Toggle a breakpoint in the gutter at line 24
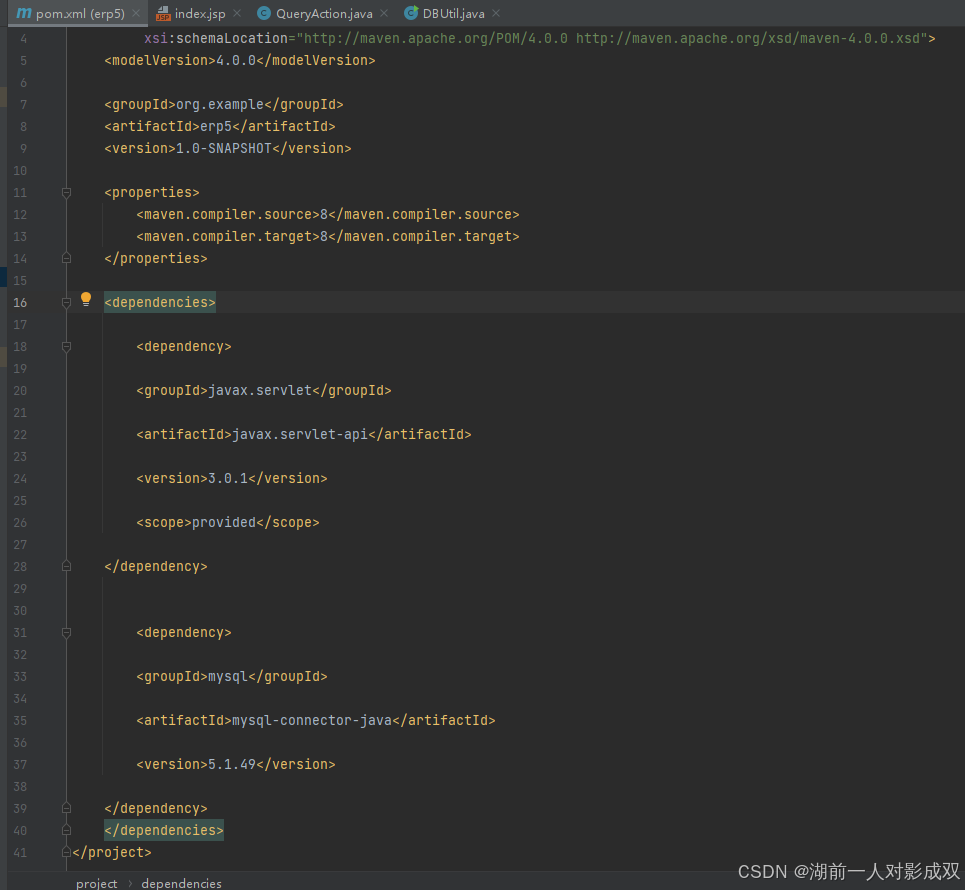The width and height of the screenshot is (965, 890). [44, 478]
